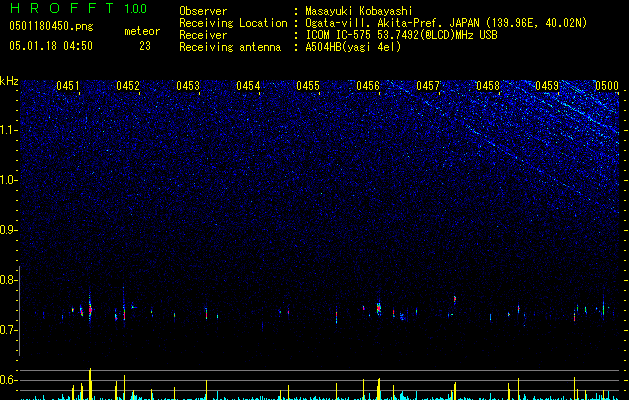Image resolution: width=629 pixels, height=400 pixels.
Task: Click the 1.1 kHz frequency axis label
Action: click(x=9, y=130)
